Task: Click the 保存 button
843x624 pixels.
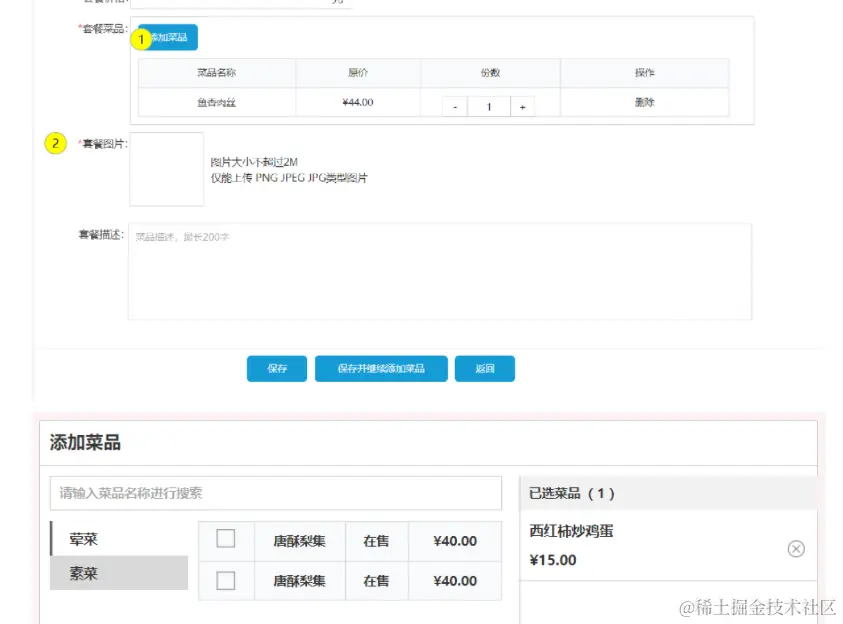Action: coord(277,369)
